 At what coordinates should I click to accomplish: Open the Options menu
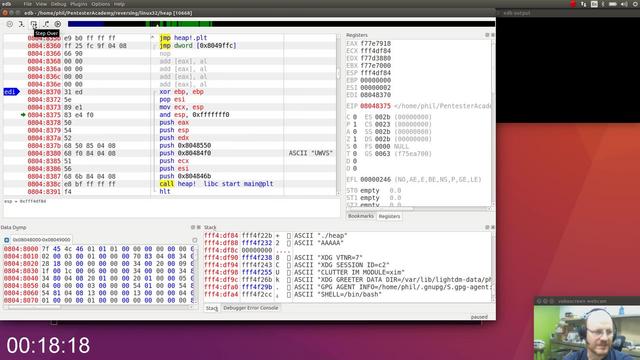coord(100,4)
